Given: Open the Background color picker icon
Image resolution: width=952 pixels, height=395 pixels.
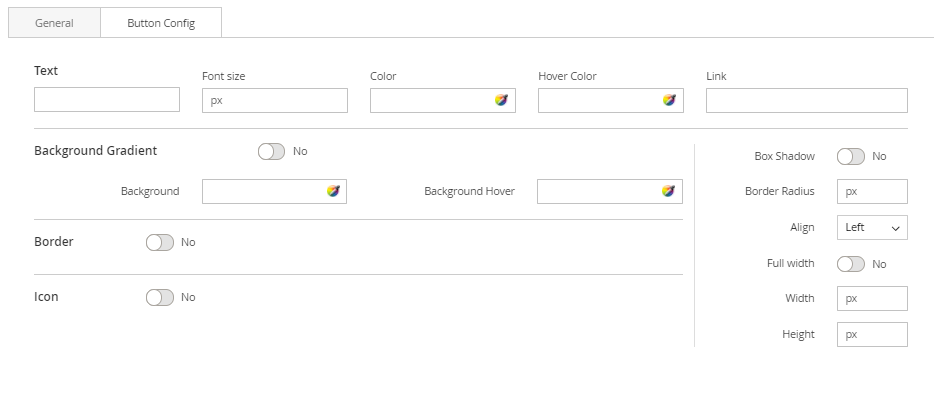Looking at the screenshot, I should [x=333, y=191].
